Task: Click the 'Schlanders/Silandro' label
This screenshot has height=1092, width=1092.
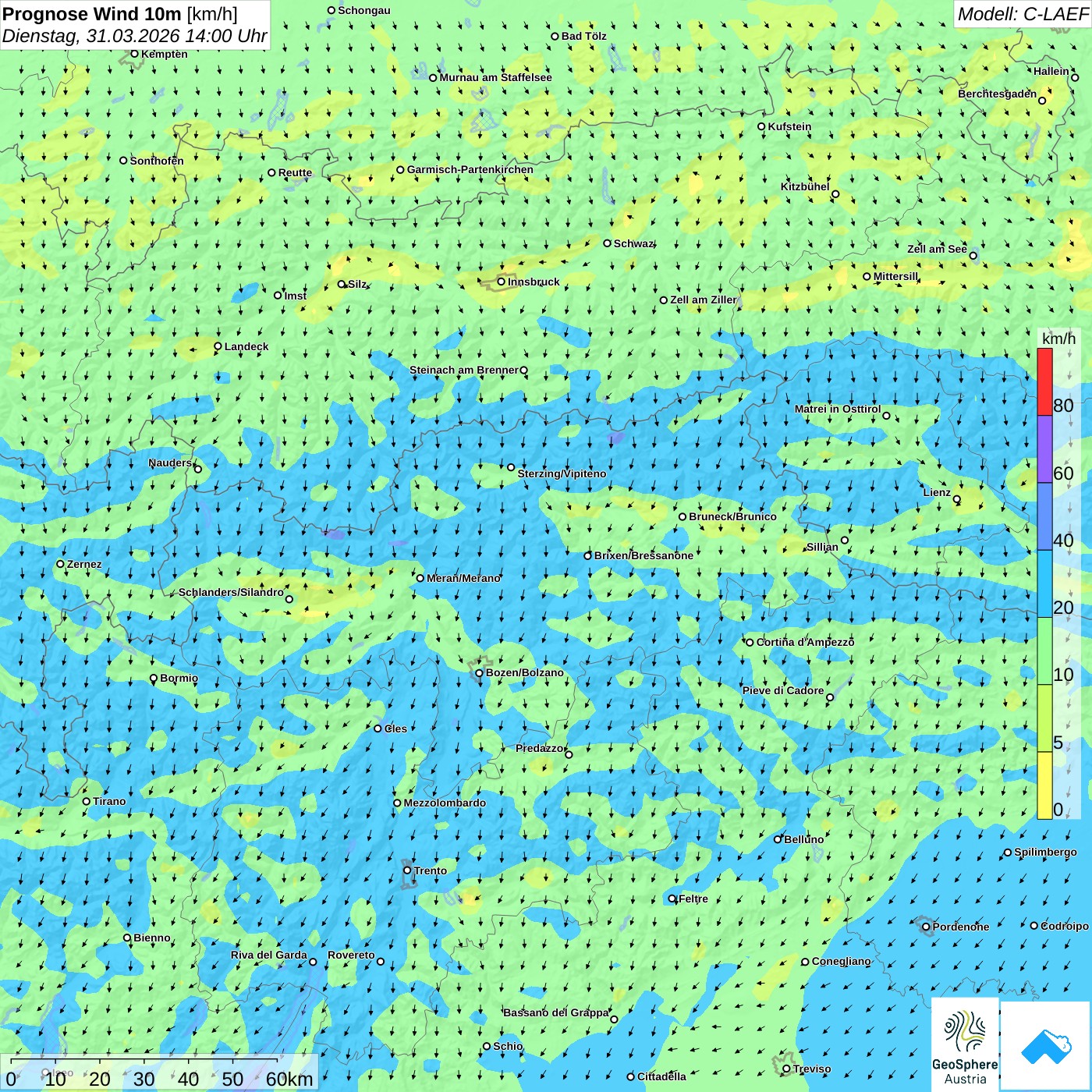Action: click(x=231, y=592)
